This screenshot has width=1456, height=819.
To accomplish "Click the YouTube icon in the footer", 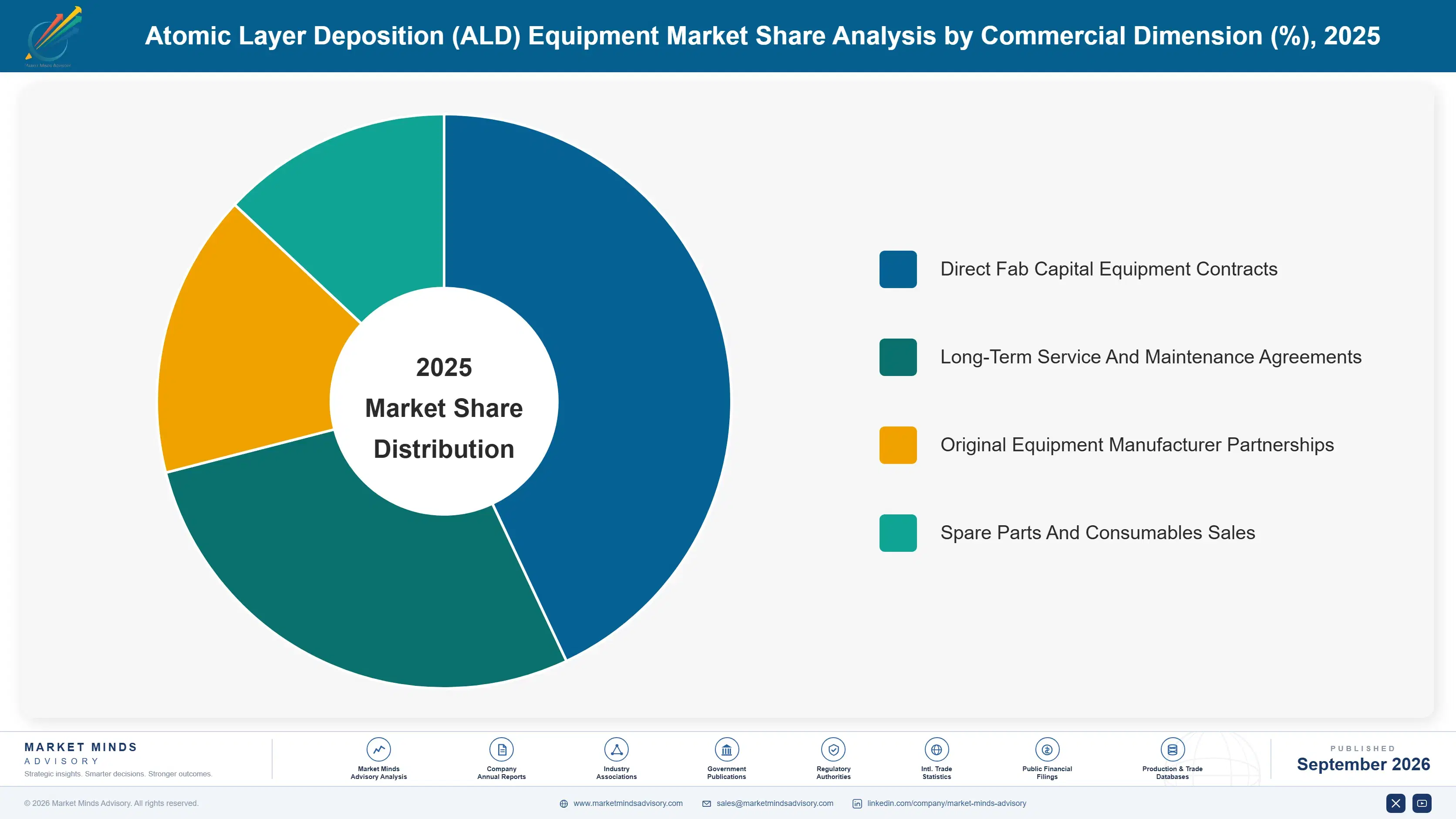I will (x=1422, y=803).
